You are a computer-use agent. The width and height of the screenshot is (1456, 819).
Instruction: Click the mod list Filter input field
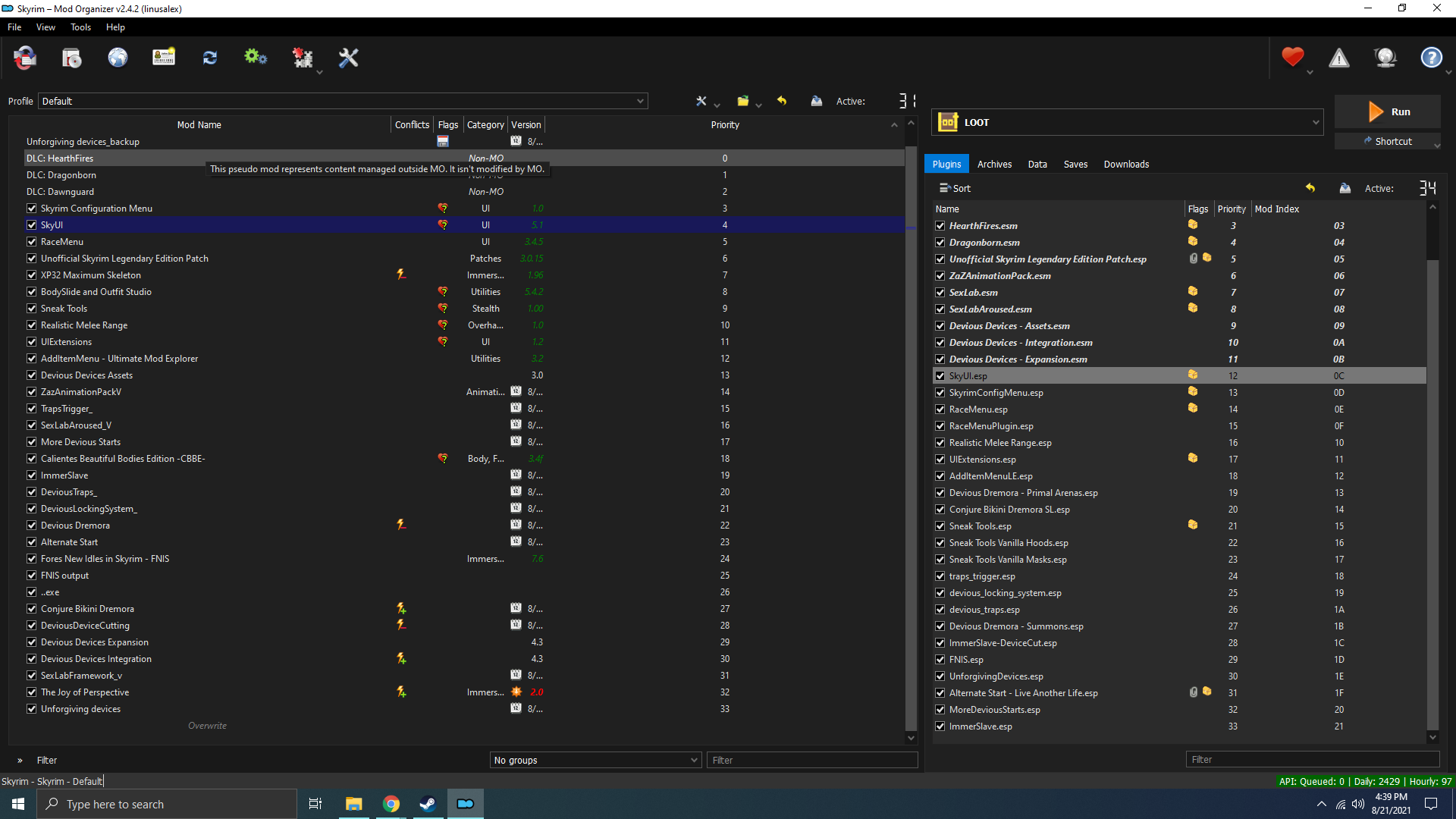click(x=812, y=760)
